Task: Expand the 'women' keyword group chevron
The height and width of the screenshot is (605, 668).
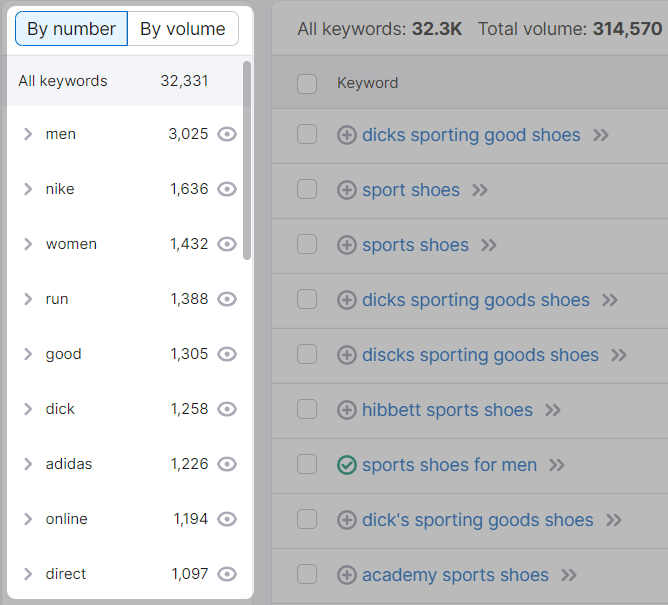Action: point(28,244)
